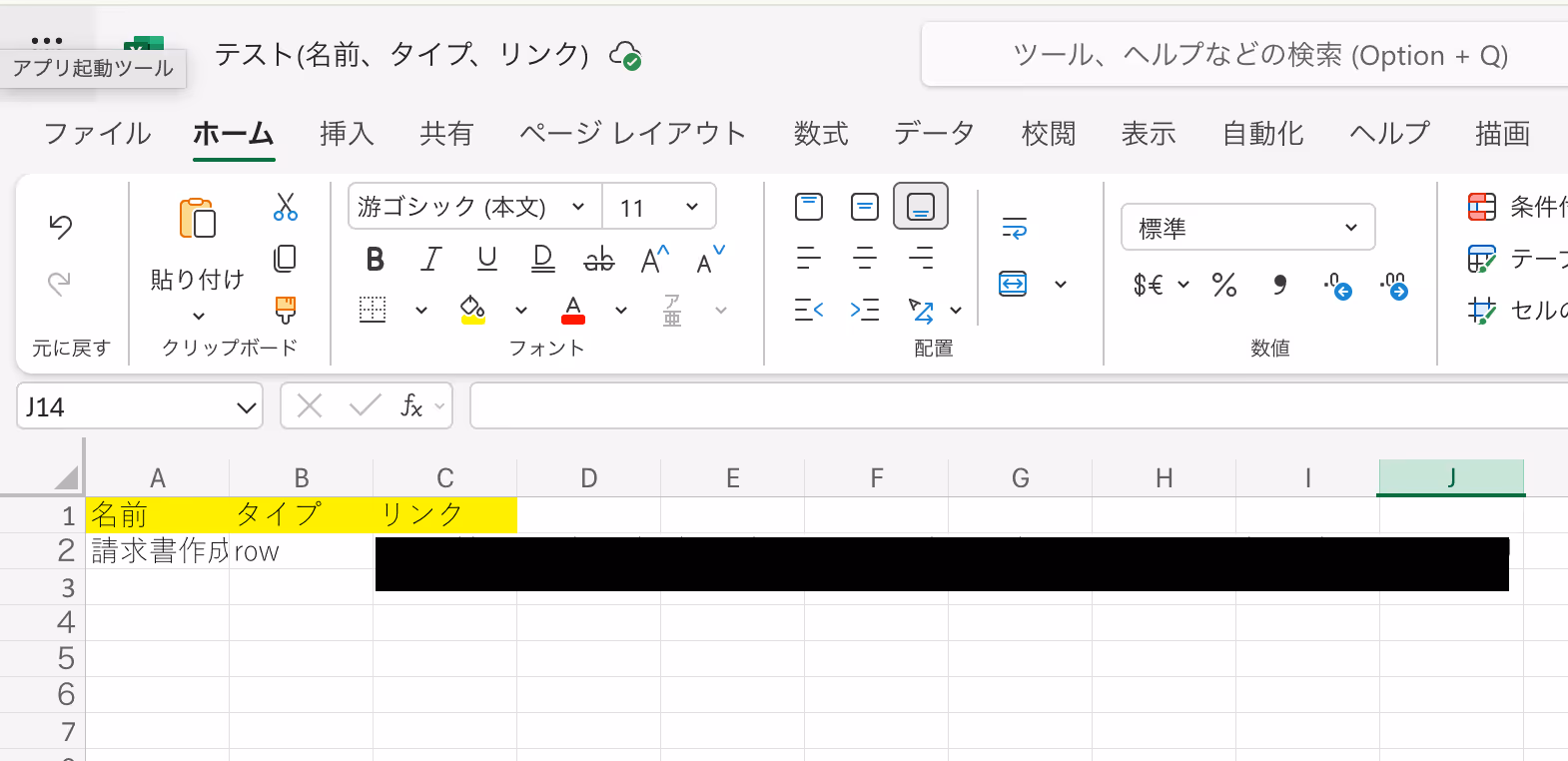Switch to the ページ レイアウト tab
Viewport: 1568px width, 761px height.
[632, 134]
